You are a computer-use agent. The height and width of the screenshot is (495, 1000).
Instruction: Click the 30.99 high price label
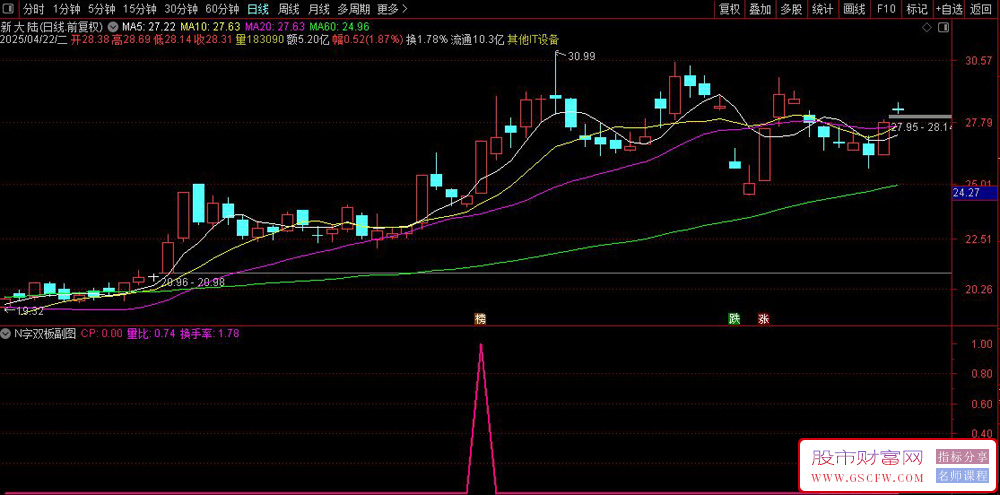click(x=581, y=56)
